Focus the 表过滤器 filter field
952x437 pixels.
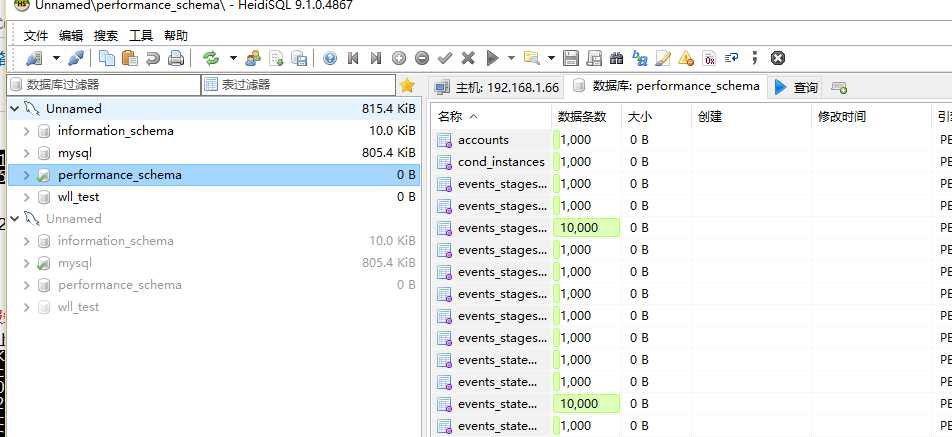(x=298, y=85)
